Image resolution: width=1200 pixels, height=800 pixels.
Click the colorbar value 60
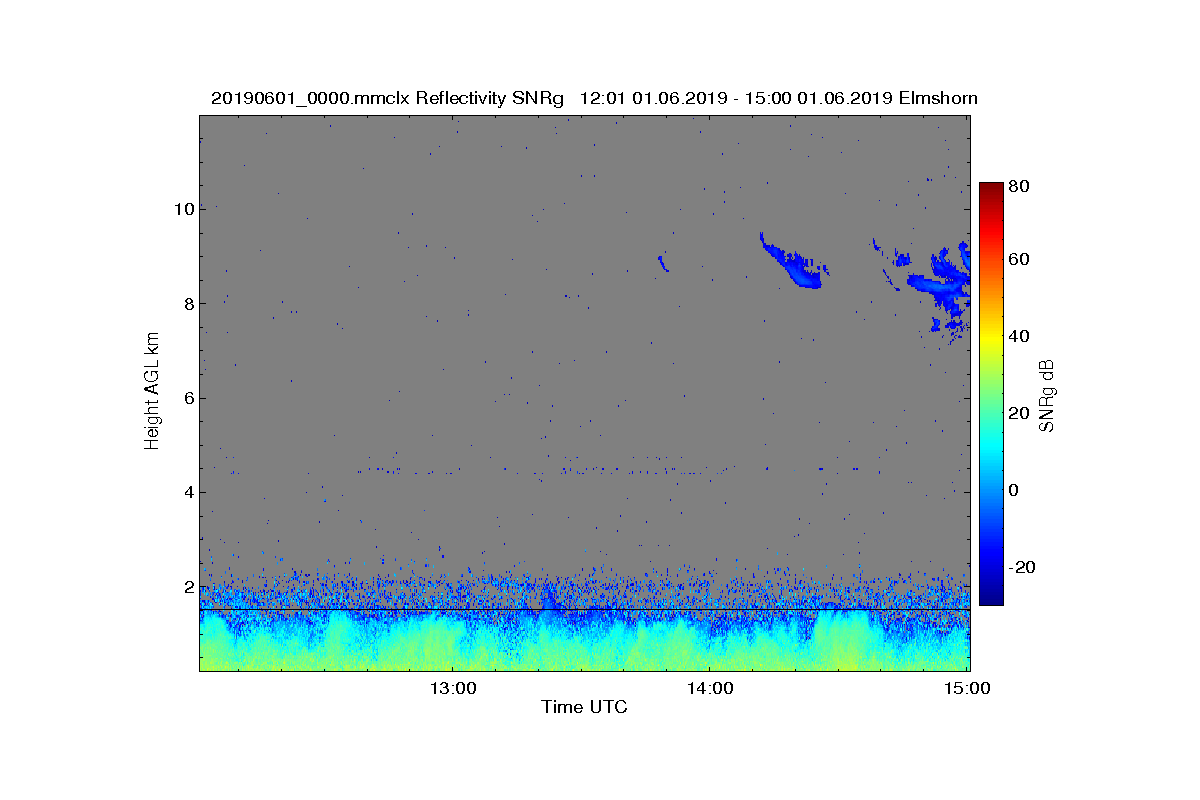pyautogui.click(x=1021, y=260)
